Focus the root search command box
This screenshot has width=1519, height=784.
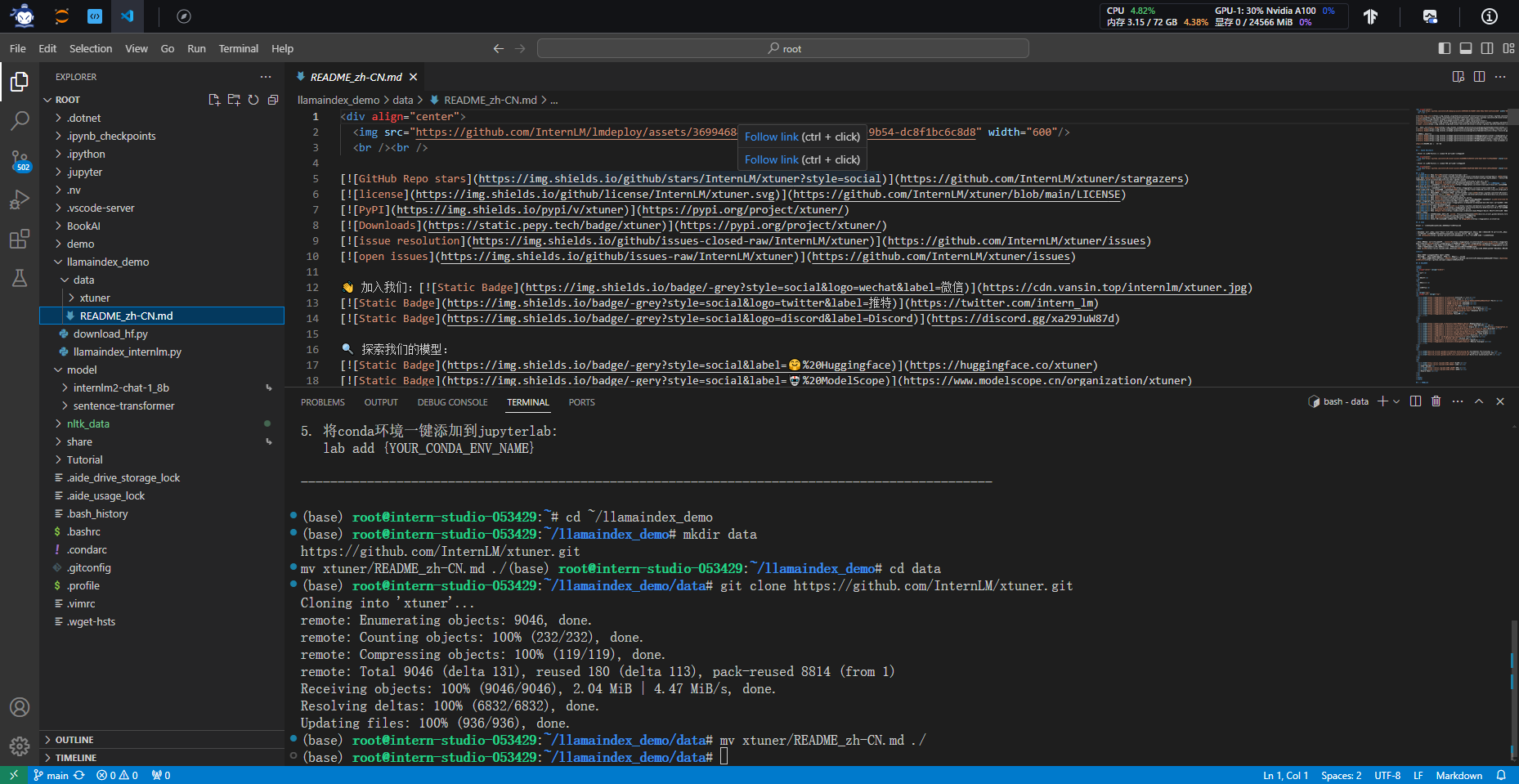pos(783,49)
